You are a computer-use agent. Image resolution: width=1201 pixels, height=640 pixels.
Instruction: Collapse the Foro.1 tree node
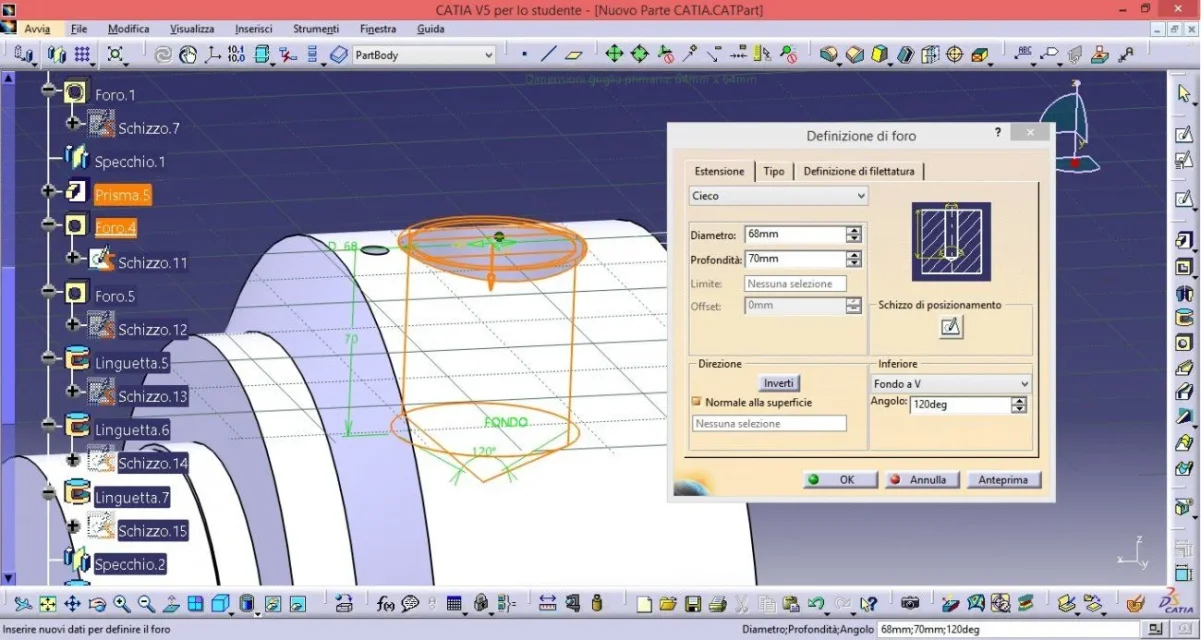coord(49,92)
